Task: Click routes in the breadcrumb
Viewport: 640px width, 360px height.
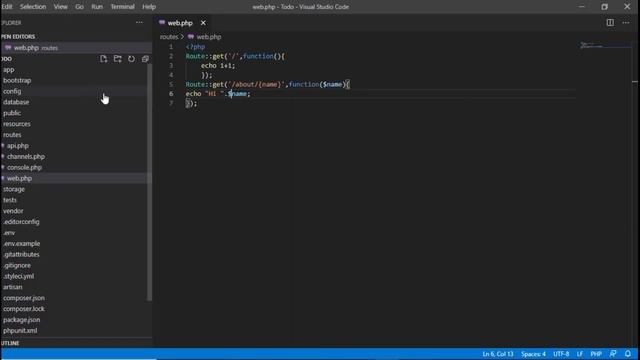Action: (x=169, y=37)
